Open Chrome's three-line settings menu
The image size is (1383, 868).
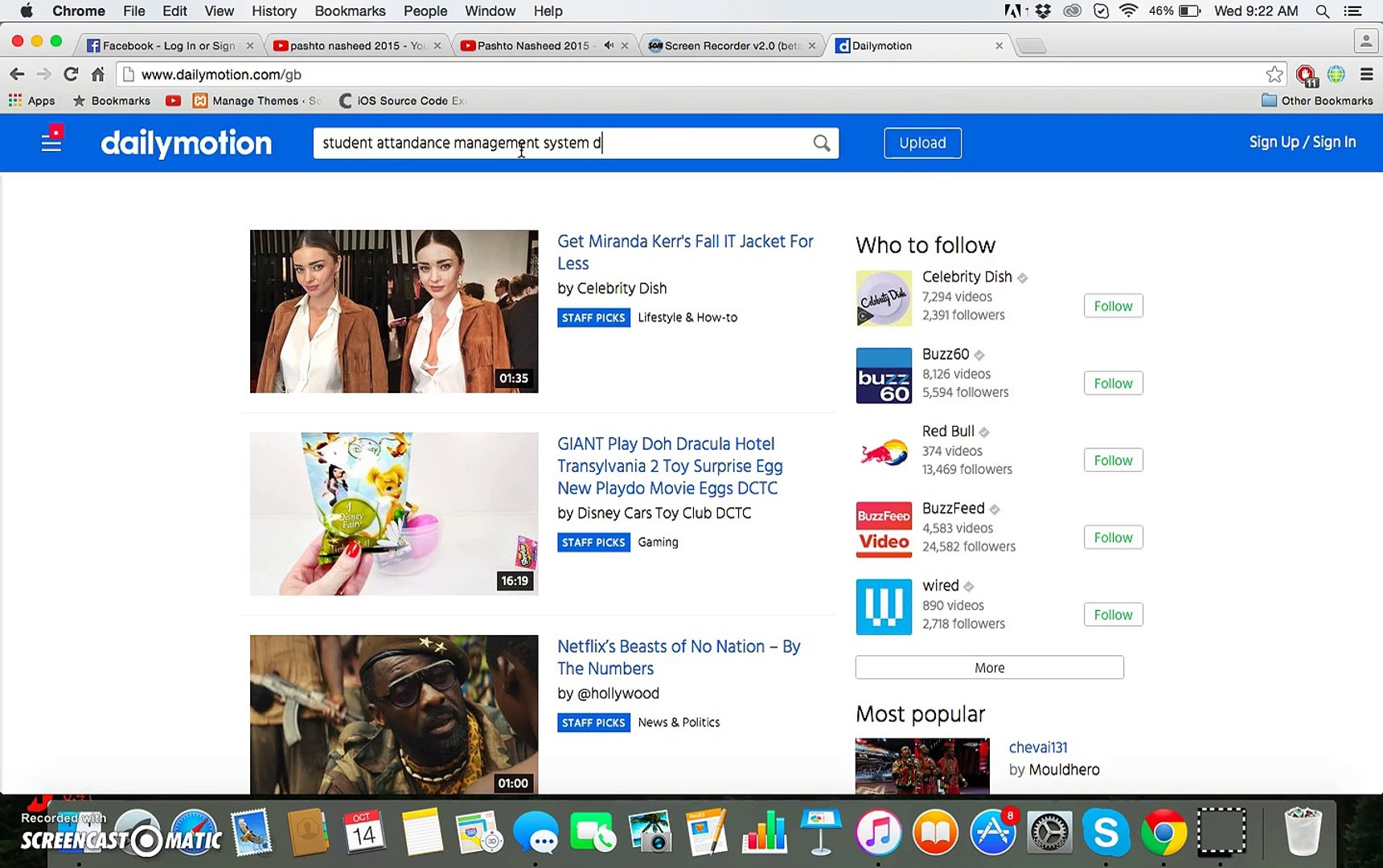pos(1365,73)
